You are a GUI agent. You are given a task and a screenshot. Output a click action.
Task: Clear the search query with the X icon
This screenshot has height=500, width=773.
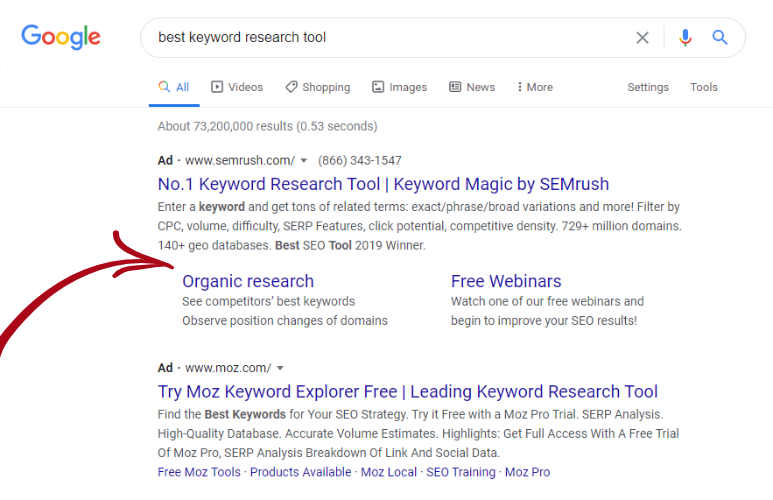click(x=642, y=37)
